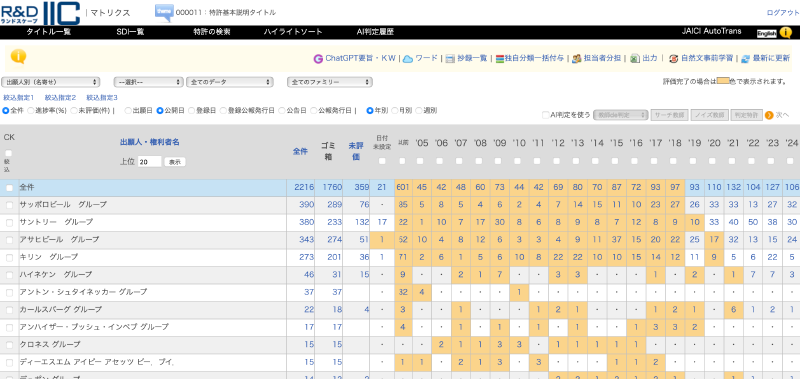Viewport: 800px width, 379px height.
Task: Tick the CK header checkbox
Action: click(x=9, y=153)
